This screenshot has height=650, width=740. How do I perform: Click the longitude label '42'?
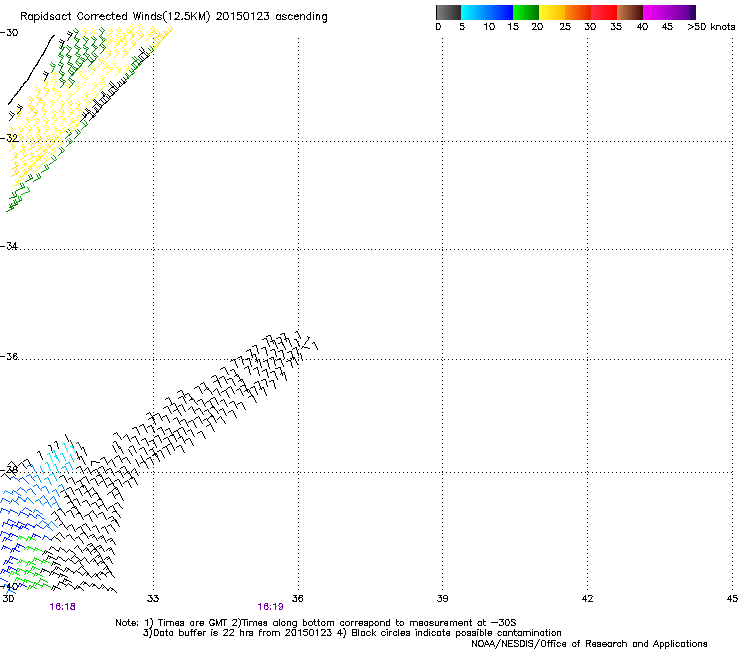click(587, 599)
